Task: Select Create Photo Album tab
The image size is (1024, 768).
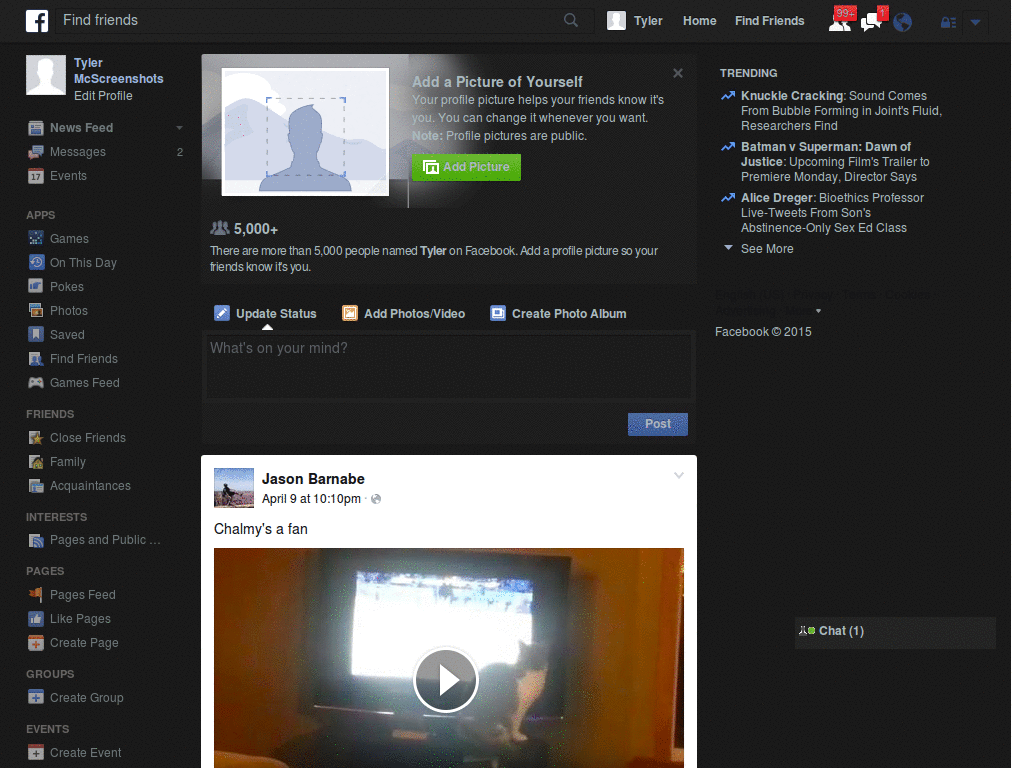Action: (558, 313)
